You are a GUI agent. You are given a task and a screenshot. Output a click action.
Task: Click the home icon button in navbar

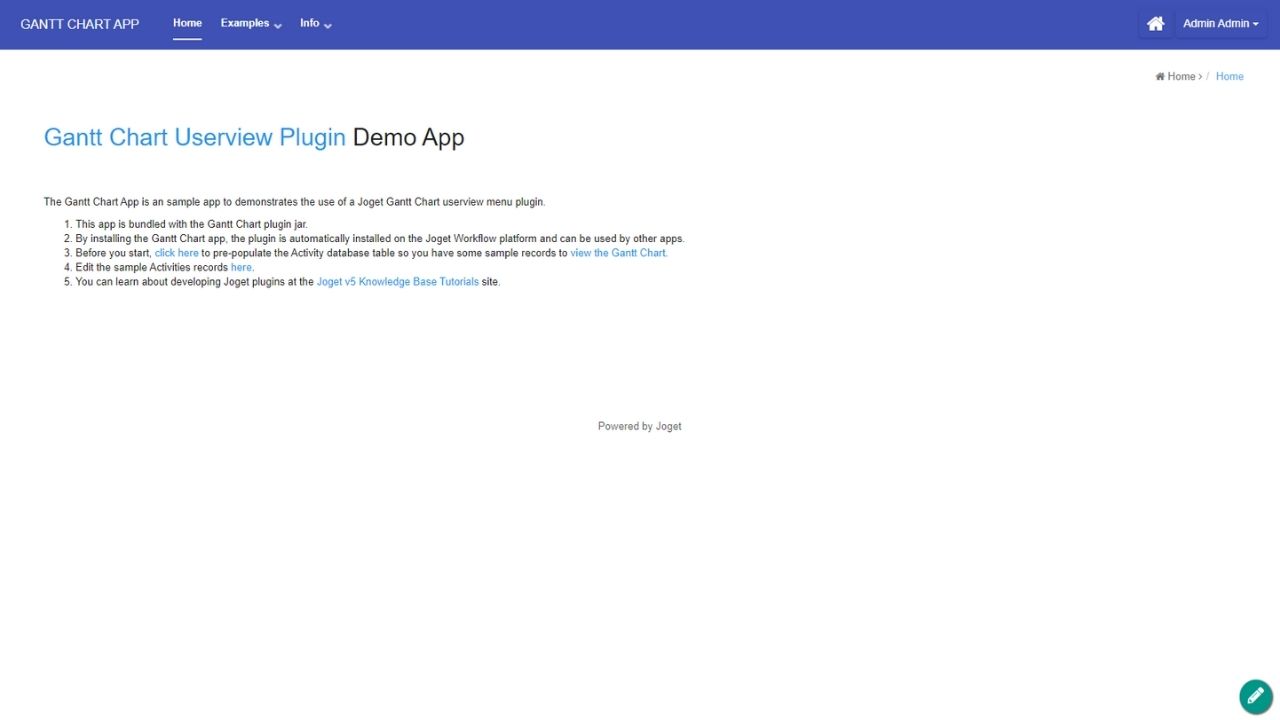(x=1155, y=24)
